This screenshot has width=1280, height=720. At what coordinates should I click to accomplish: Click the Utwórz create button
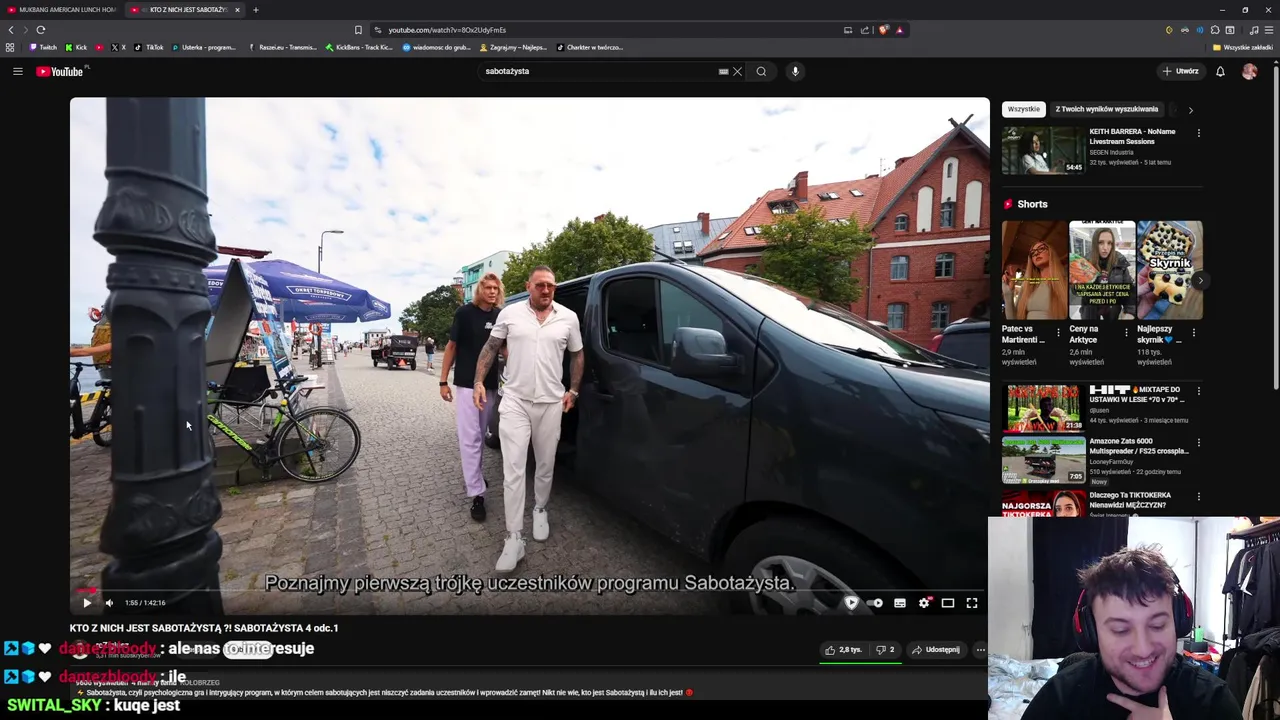click(x=1180, y=71)
